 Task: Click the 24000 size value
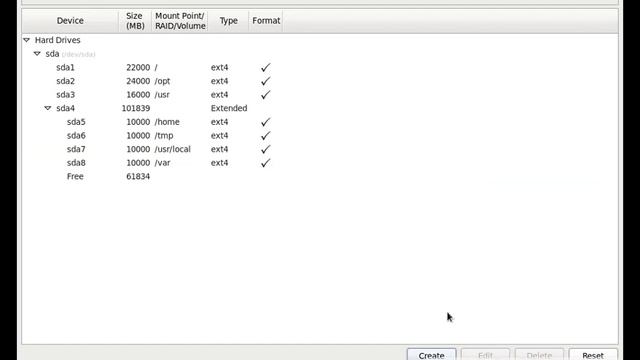[138, 81]
